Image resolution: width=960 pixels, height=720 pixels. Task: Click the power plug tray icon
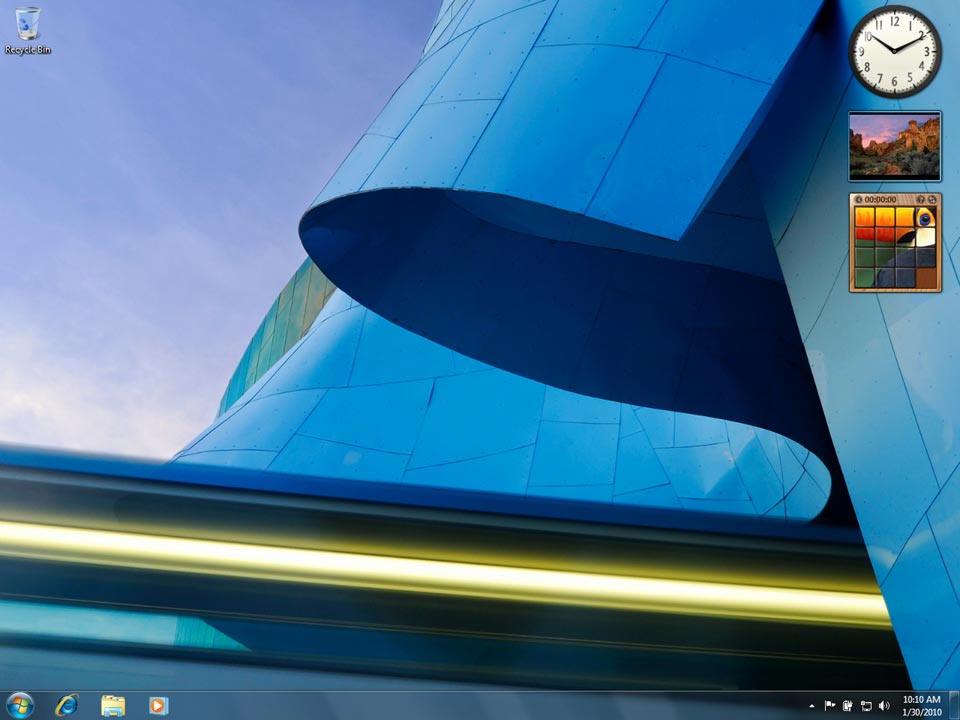(x=847, y=706)
